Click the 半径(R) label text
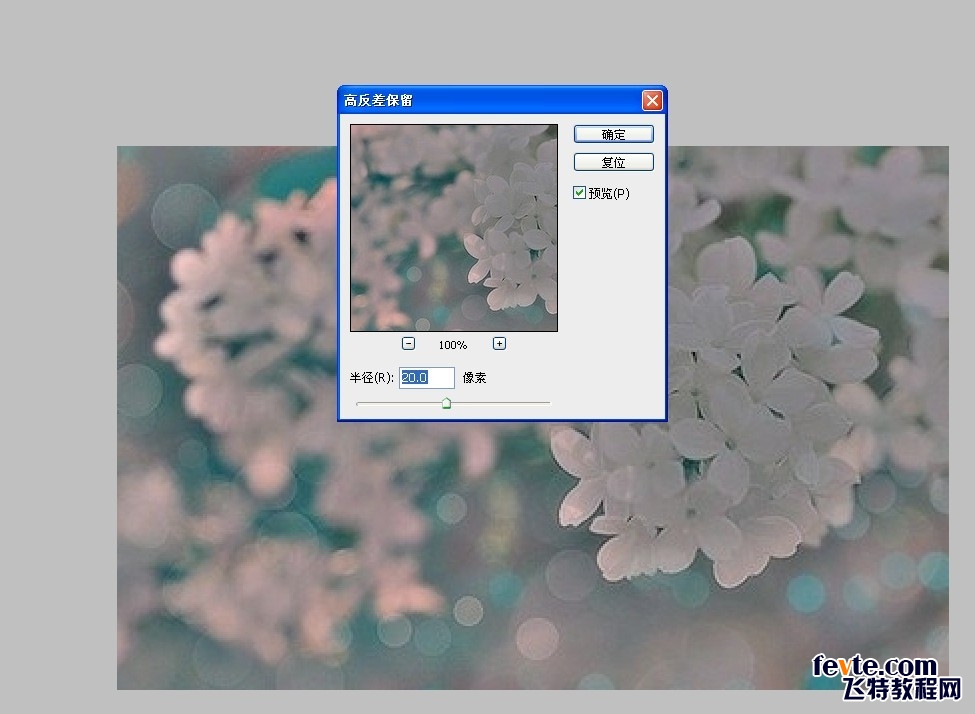Screen dimensions: 975x714 click(372, 377)
